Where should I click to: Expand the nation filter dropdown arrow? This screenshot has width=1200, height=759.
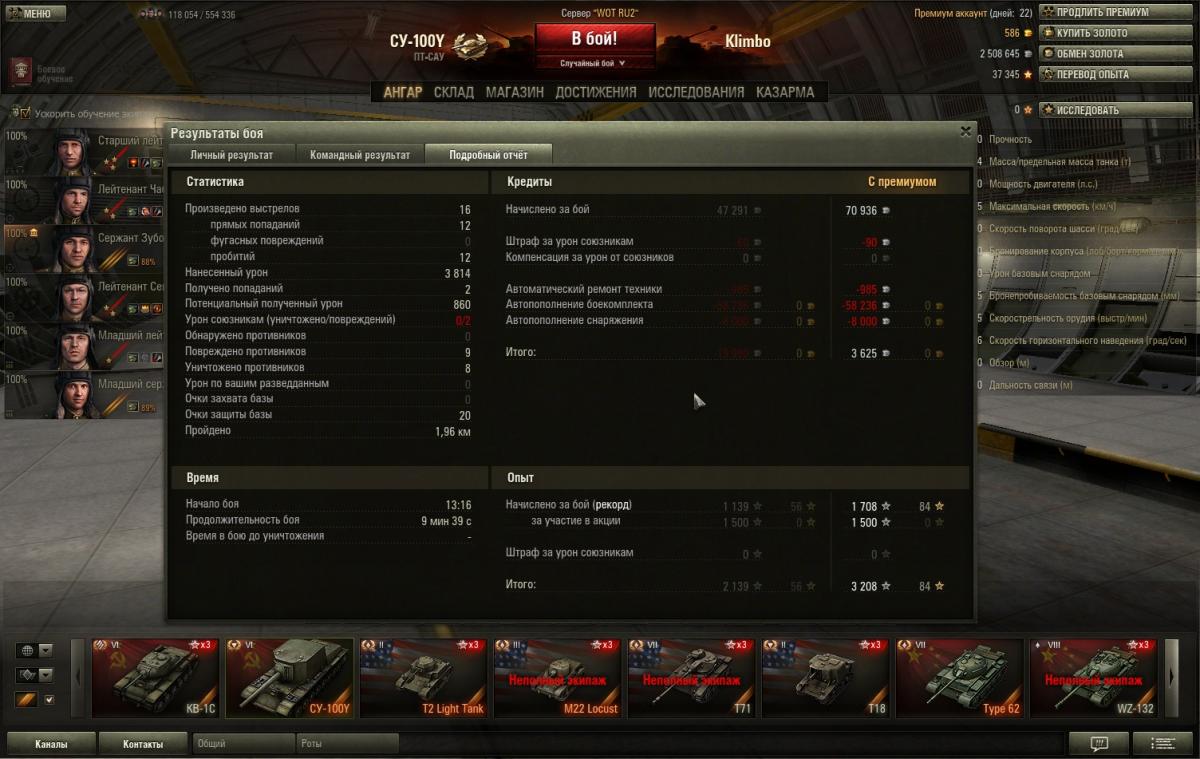click(46, 650)
